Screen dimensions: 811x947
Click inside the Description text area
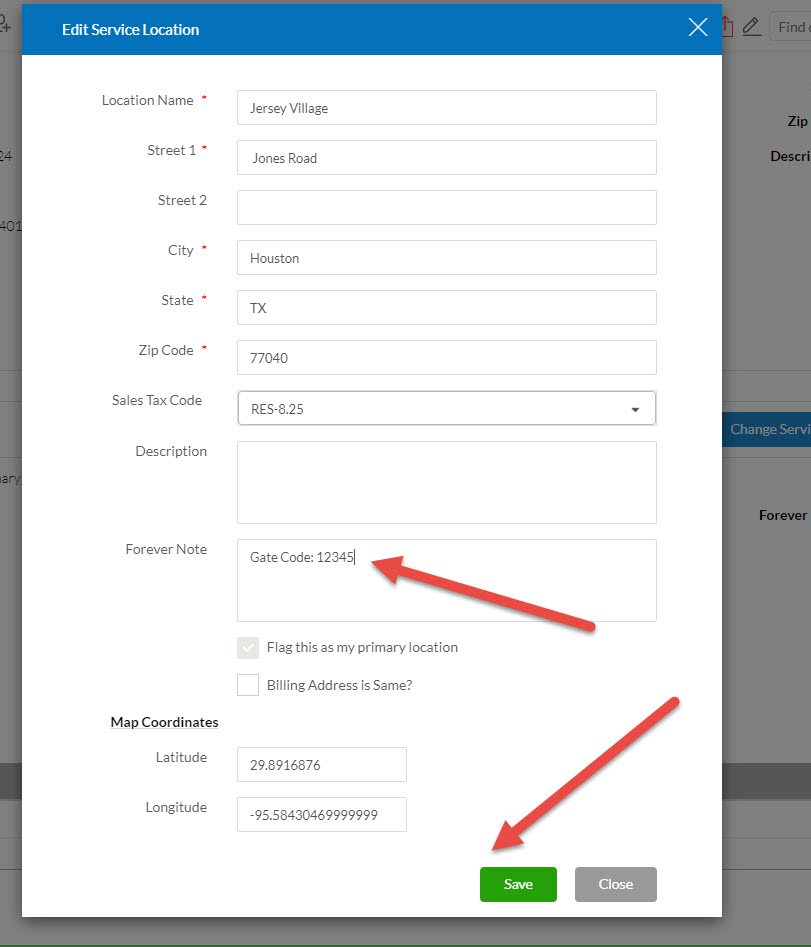[446, 482]
